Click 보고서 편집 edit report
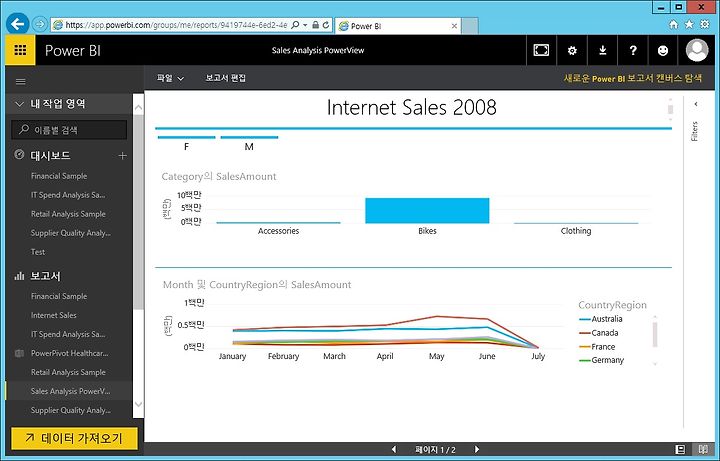720x461 pixels. 226,78
